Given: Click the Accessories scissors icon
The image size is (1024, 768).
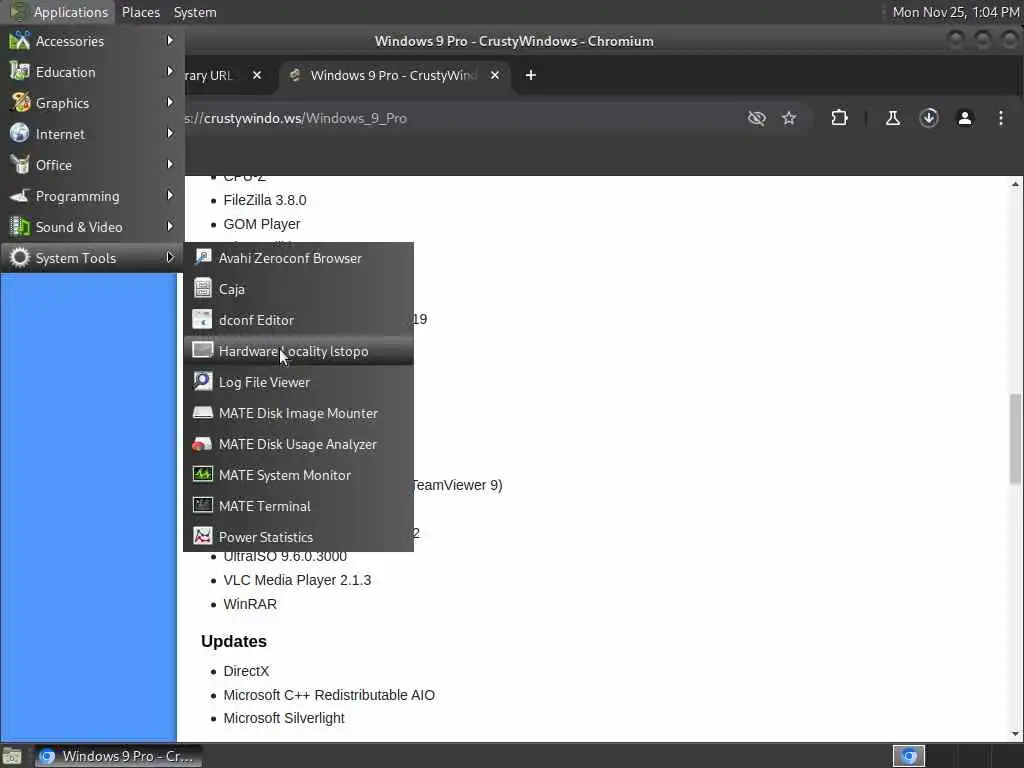Looking at the screenshot, I should point(20,40).
